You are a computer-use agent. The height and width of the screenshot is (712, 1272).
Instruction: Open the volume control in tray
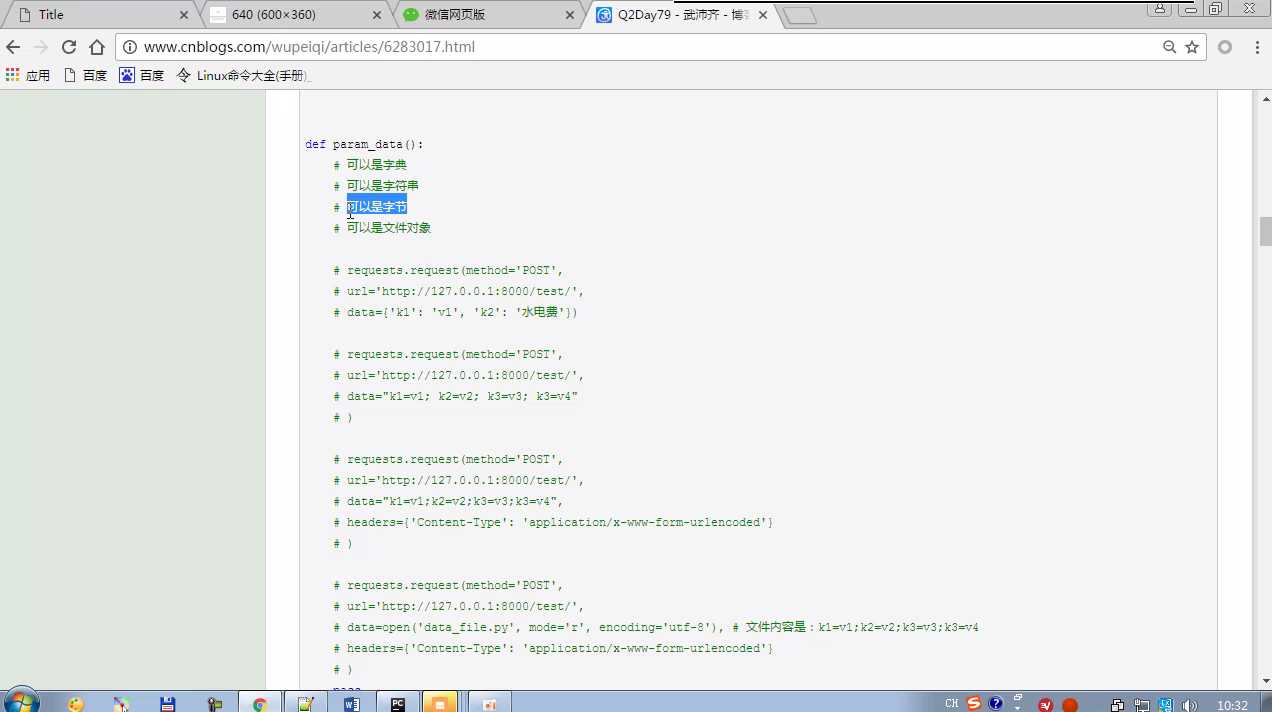(1188, 705)
